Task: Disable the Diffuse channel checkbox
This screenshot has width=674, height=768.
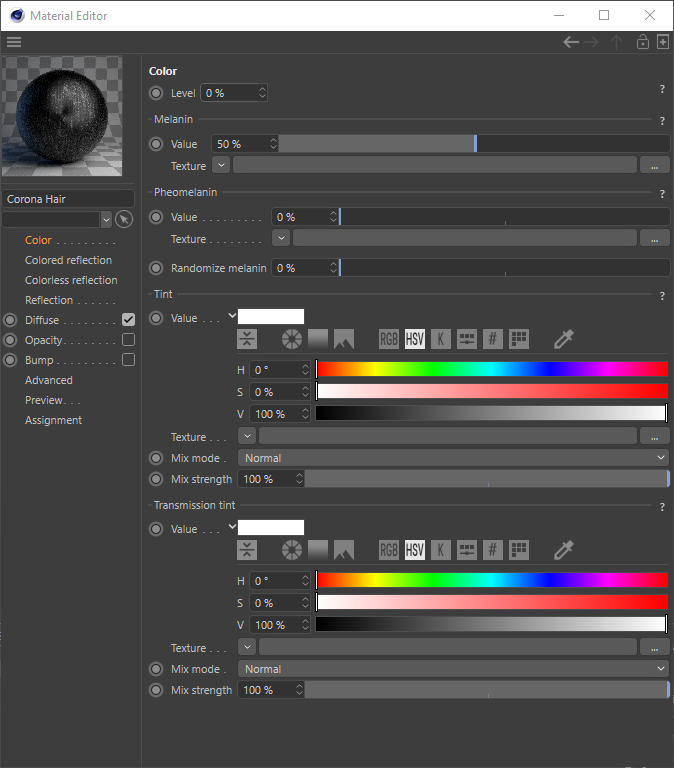Action: [x=128, y=320]
